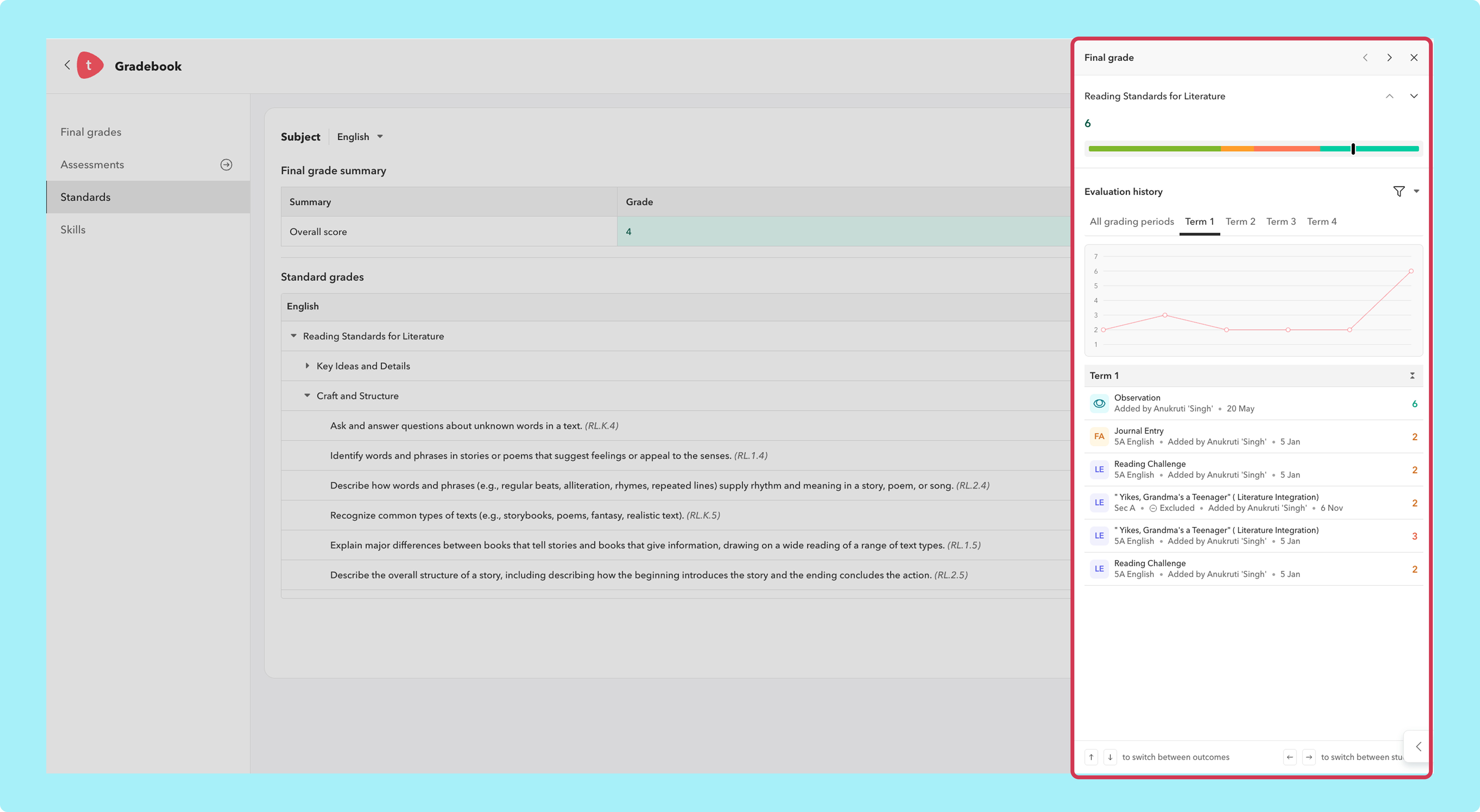Open the Journal Entry evaluation

click(1253, 436)
